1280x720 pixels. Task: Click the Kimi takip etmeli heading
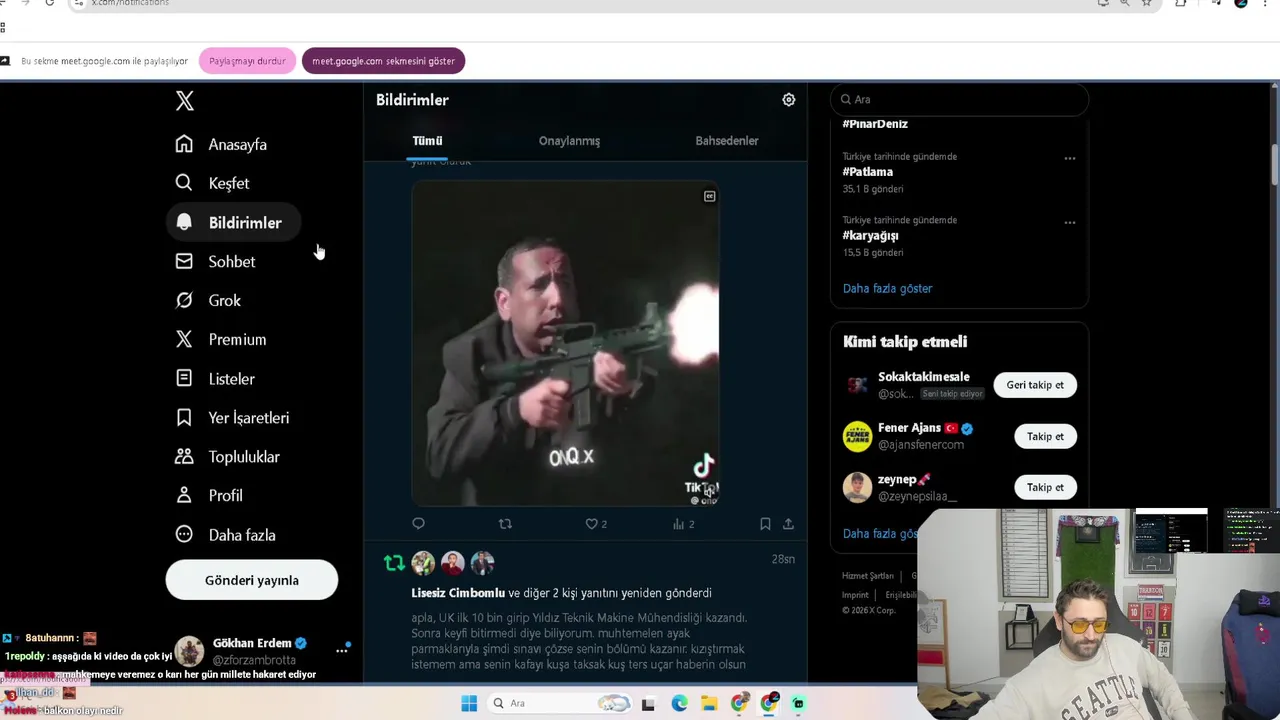pyautogui.click(x=905, y=342)
